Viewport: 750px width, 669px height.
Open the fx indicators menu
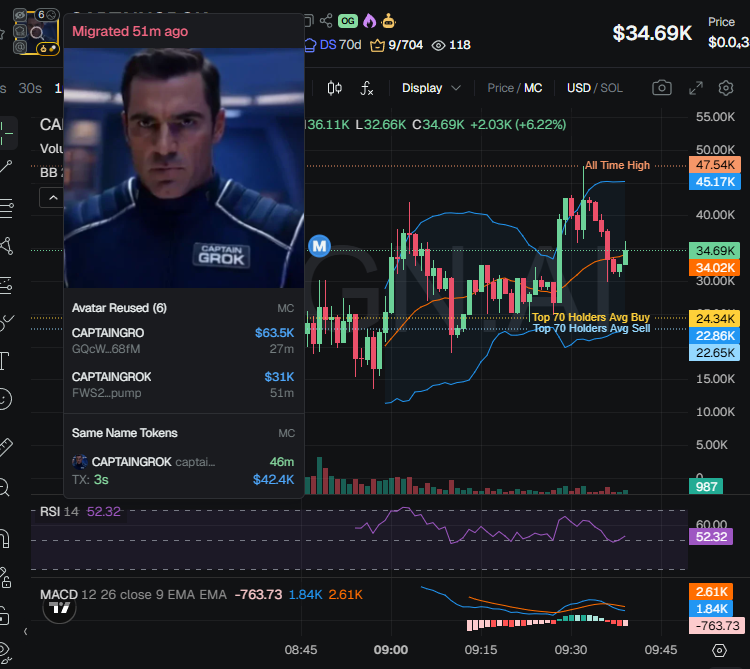(366, 88)
